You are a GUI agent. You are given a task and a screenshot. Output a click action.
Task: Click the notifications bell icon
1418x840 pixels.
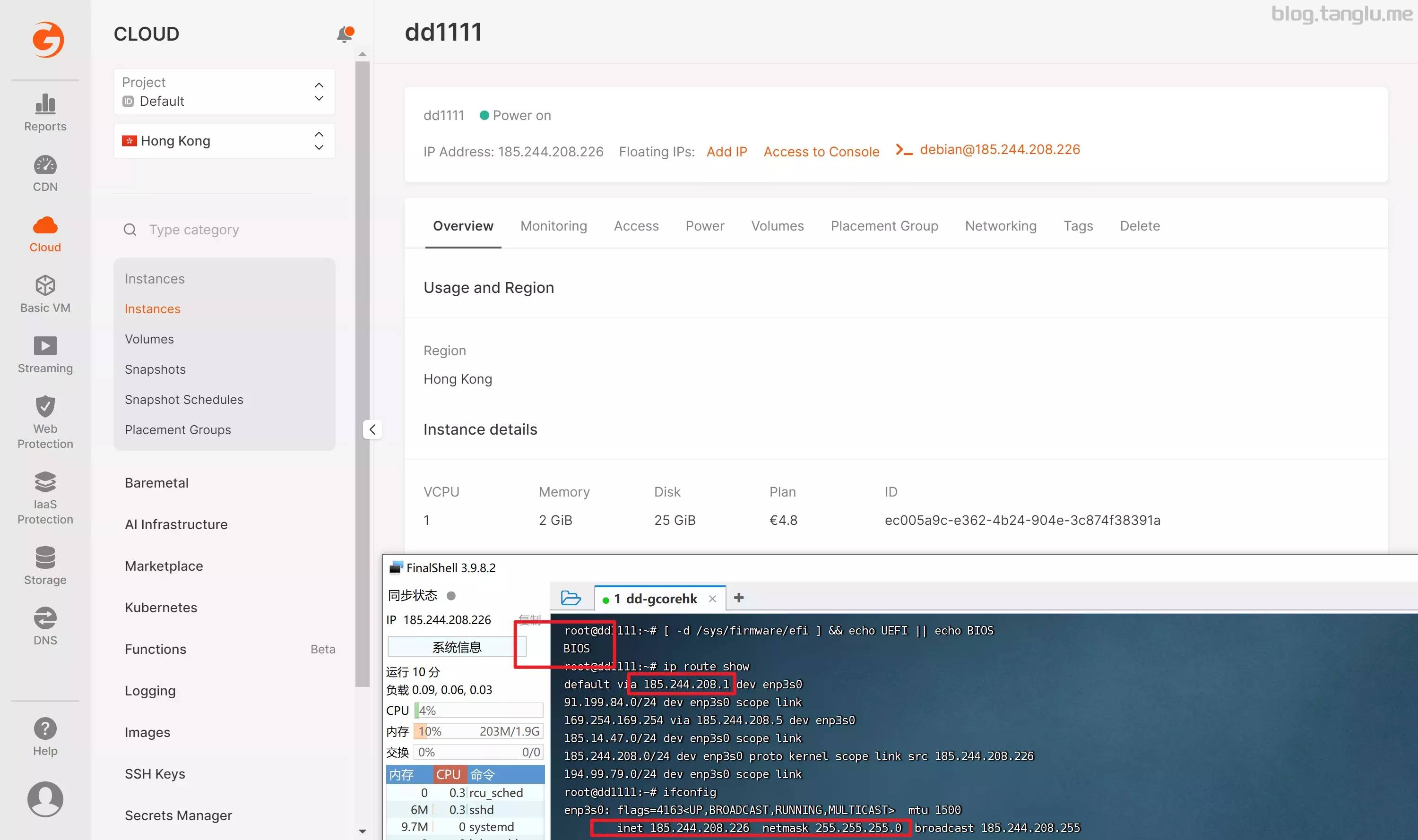point(344,34)
